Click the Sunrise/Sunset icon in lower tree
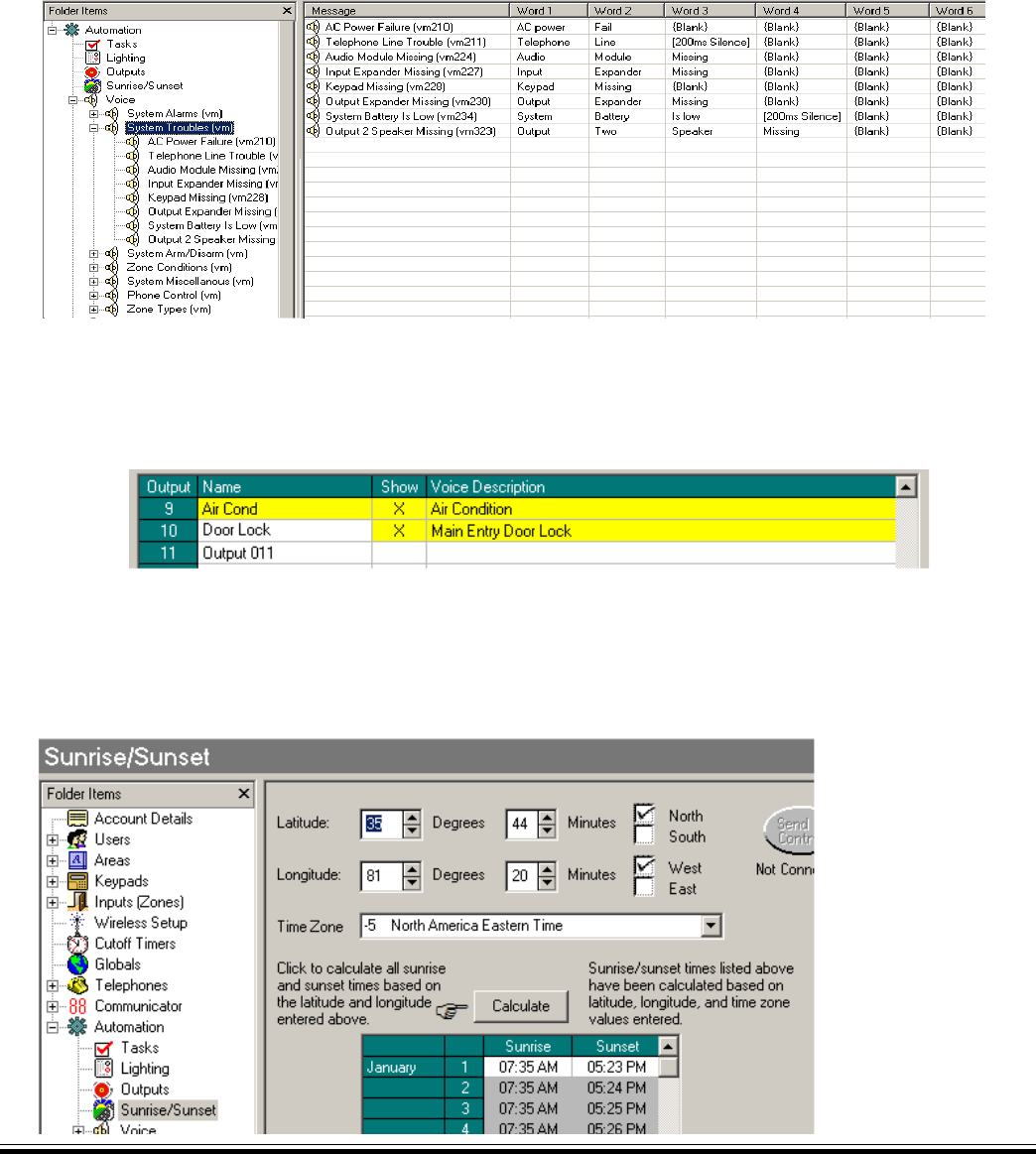The height and width of the screenshot is (1154, 1036). tap(104, 1109)
